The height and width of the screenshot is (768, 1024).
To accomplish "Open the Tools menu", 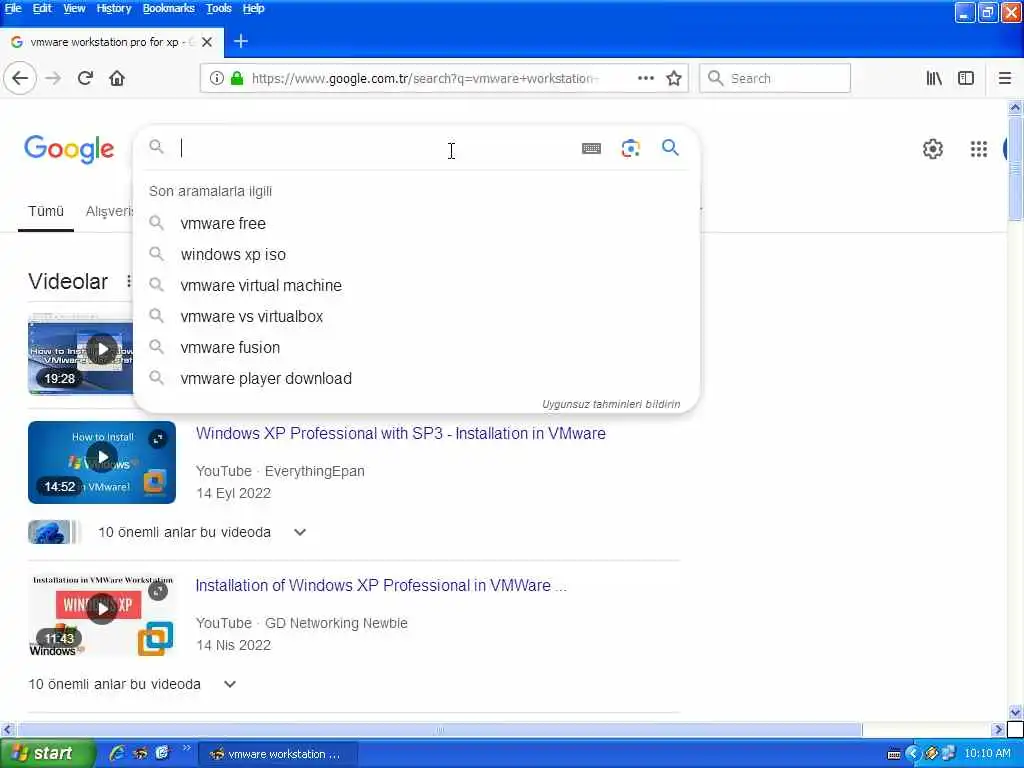I will (x=219, y=8).
